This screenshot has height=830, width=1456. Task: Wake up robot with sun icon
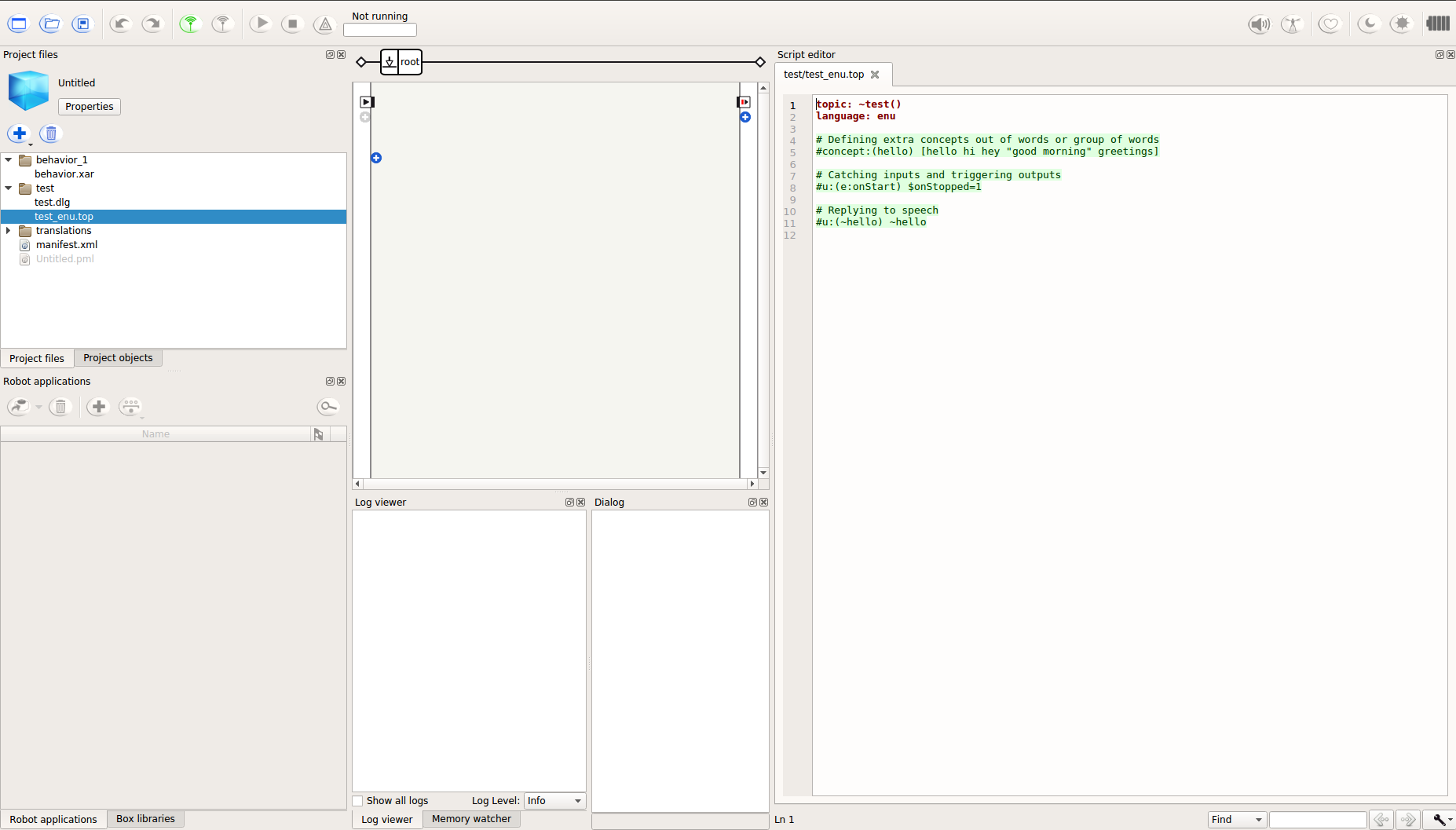[1402, 24]
